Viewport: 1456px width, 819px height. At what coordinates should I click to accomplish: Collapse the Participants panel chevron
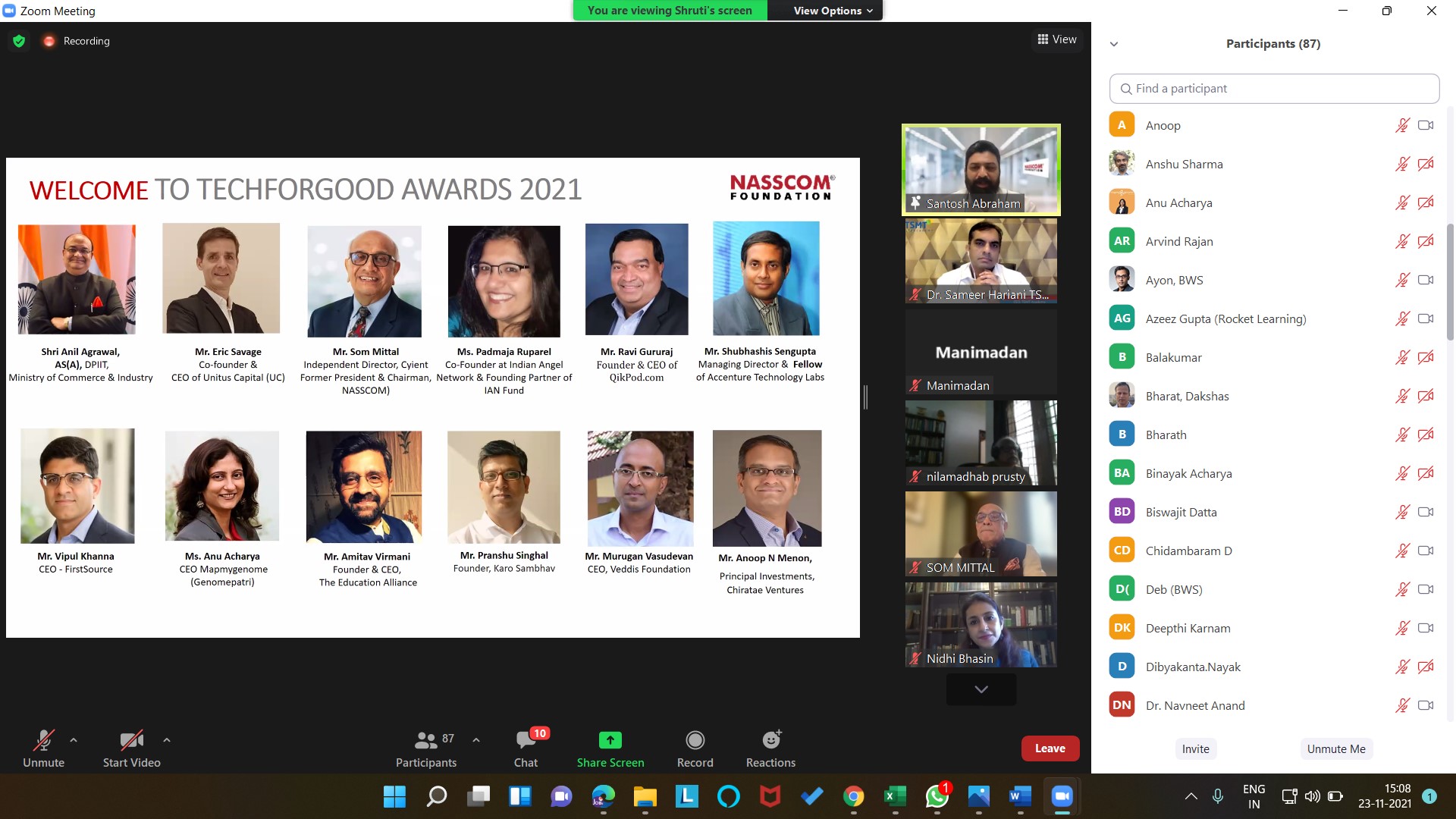(x=1114, y=44)
